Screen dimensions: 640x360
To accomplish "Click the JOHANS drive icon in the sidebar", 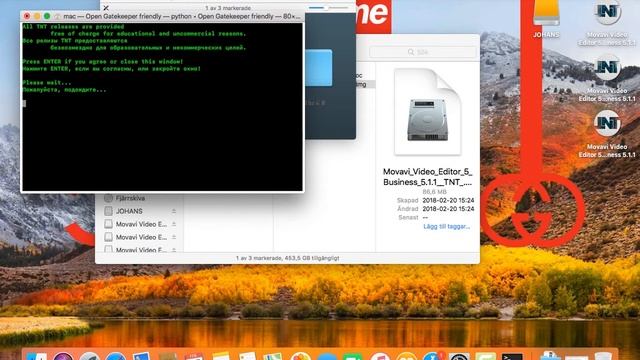I will pos(108,211).
